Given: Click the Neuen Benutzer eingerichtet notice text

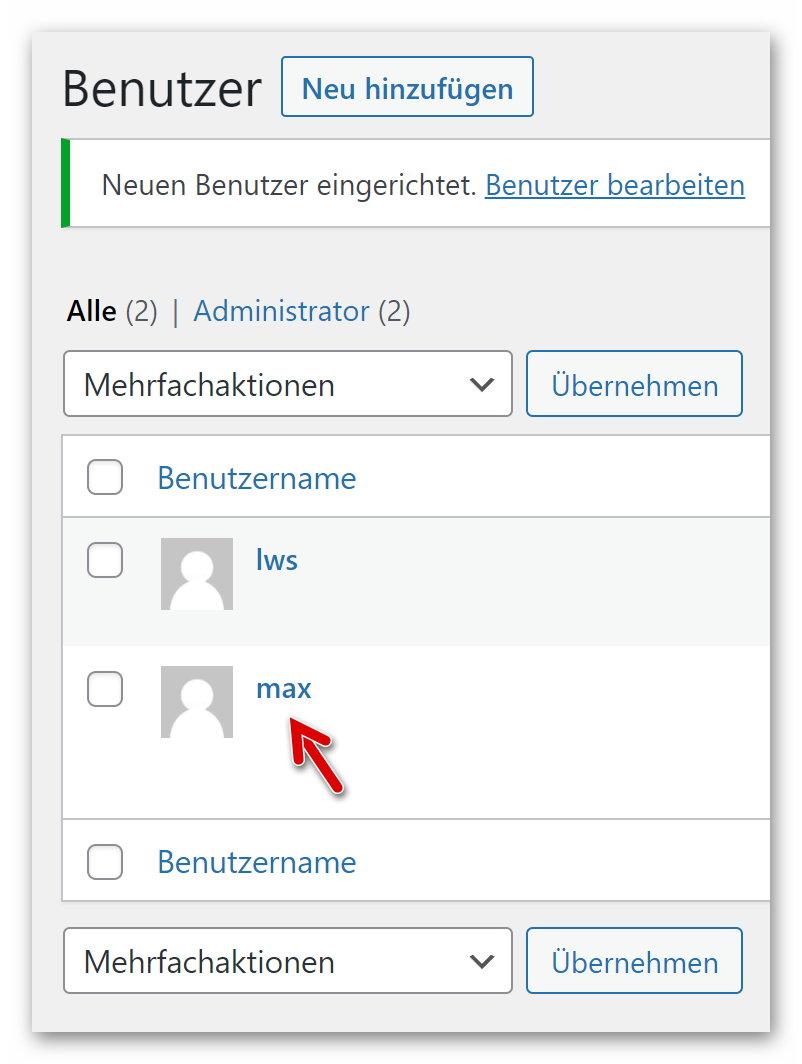Looking at the screenshot, I should click(x=289, y=185).
